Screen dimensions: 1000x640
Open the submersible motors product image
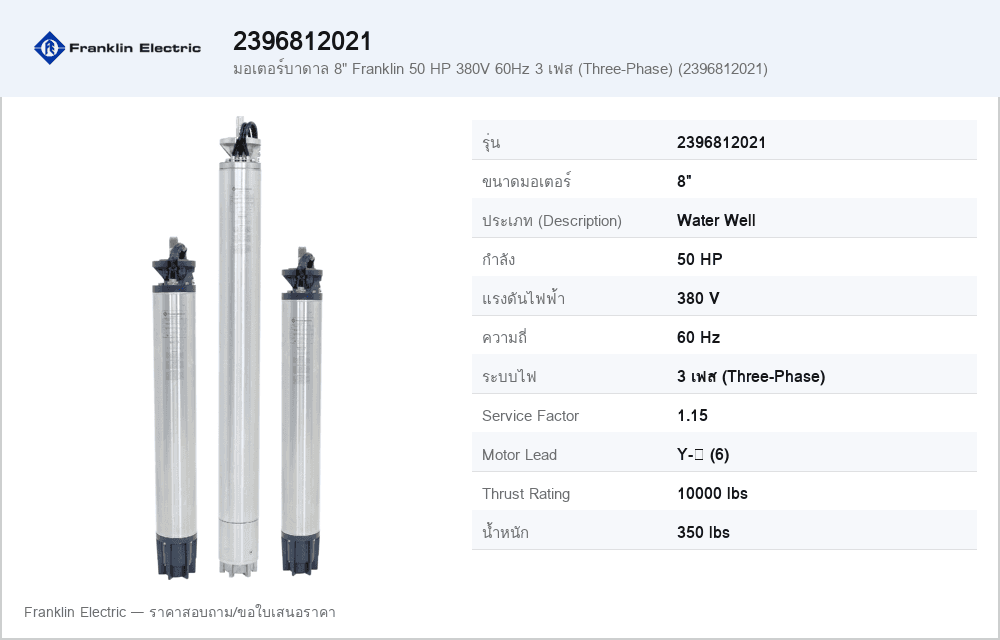238,347
